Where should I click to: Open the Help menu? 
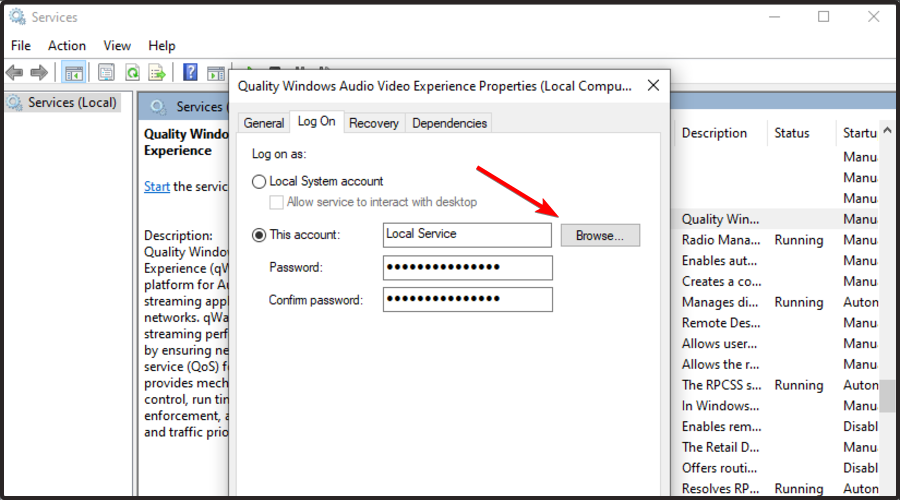click(x=162, y=45)
